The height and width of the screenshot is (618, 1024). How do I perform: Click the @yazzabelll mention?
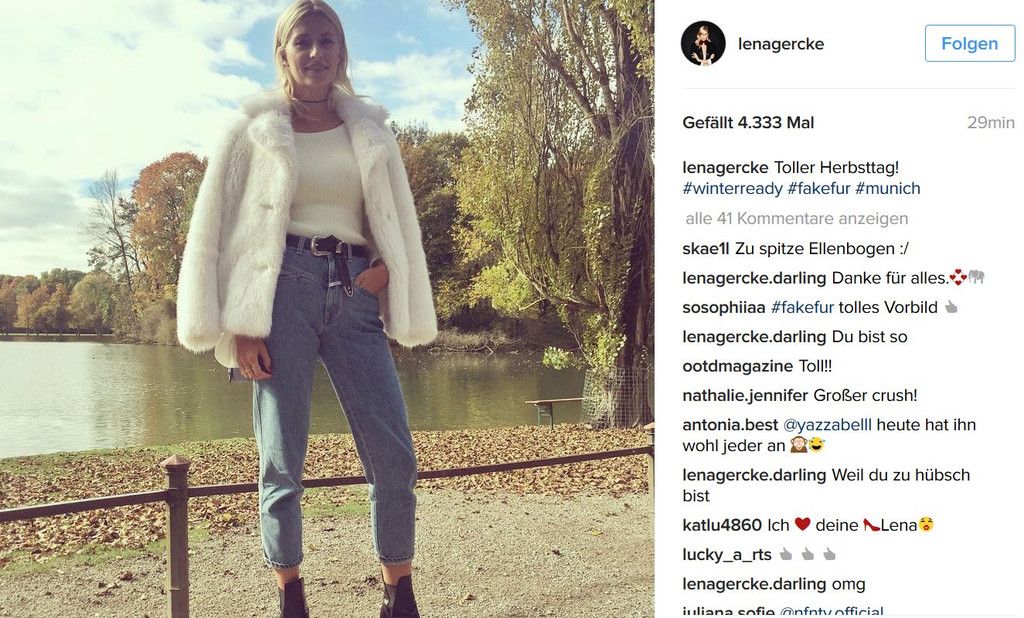(x=827, y=425)
